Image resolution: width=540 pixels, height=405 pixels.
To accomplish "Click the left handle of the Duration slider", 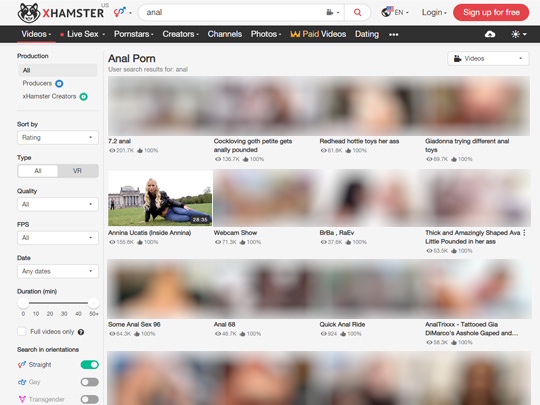I will click(23, 303).
